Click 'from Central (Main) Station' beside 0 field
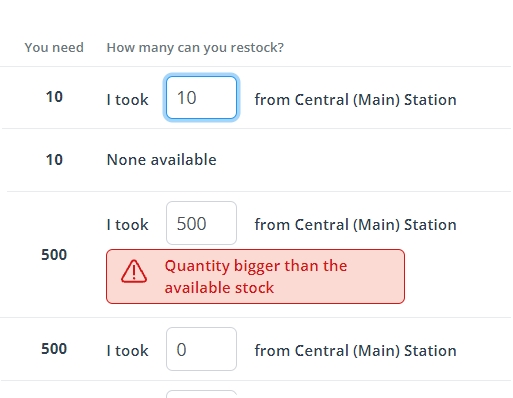Viewport: 513px width, 398px height. (x=356, y=351)
